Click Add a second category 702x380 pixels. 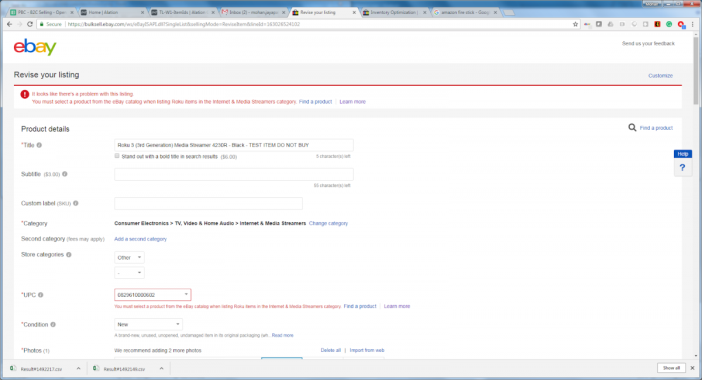(x=140, y=239)
